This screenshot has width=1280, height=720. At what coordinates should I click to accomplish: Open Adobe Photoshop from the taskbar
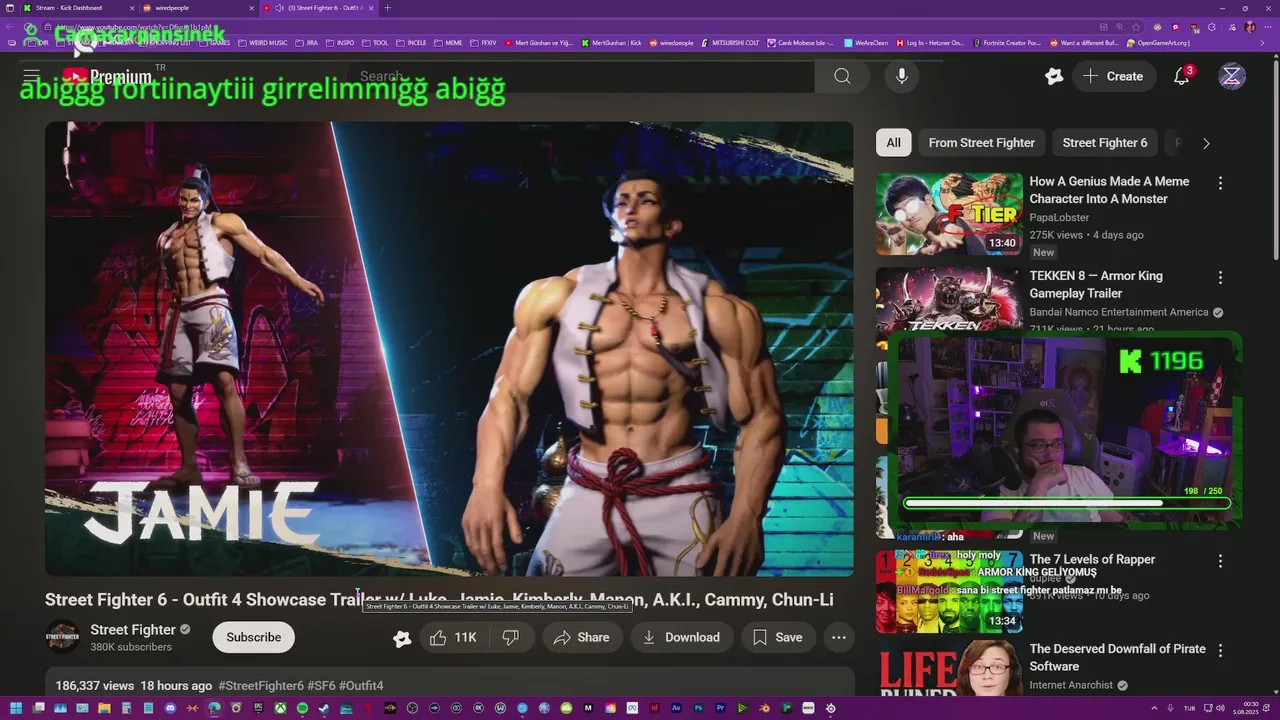click(x=699, y=708)
